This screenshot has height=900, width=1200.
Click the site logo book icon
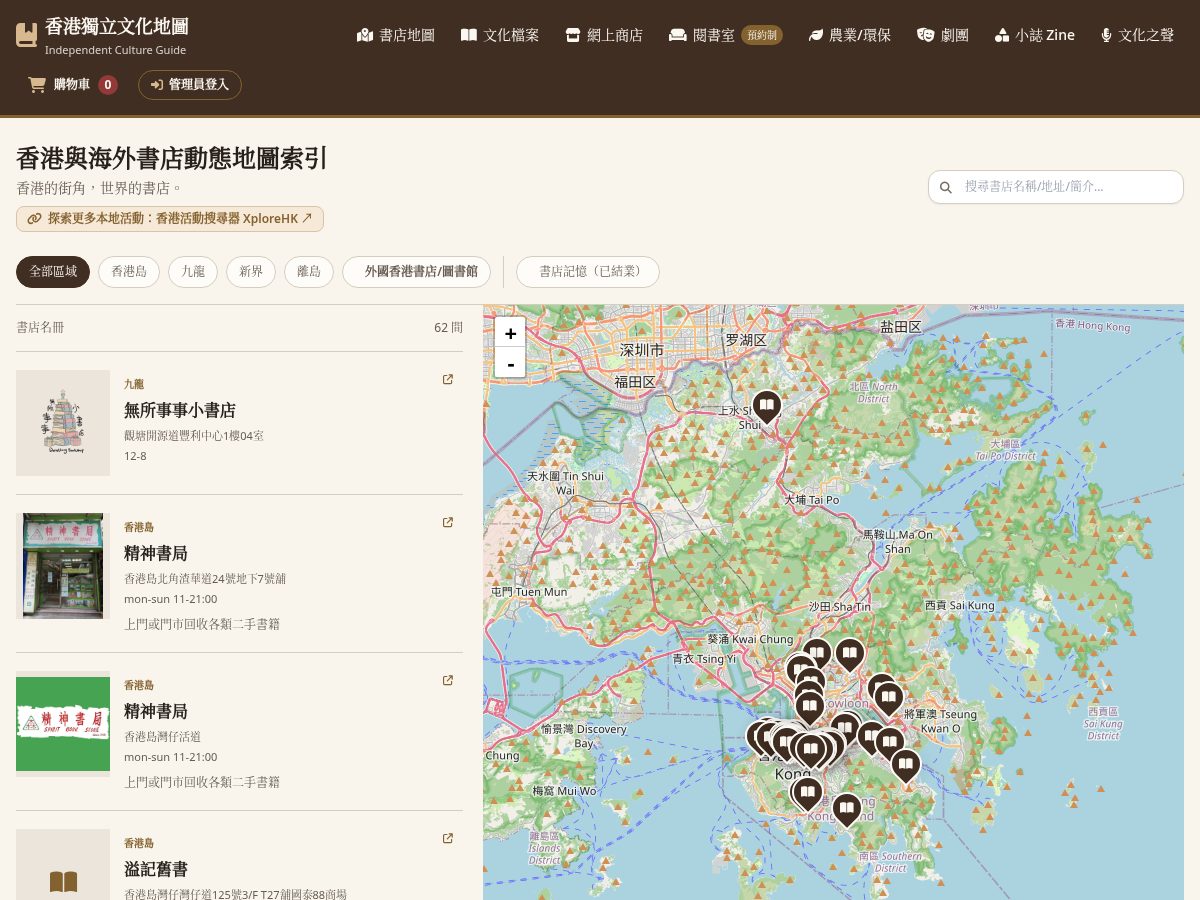[27, 35]
